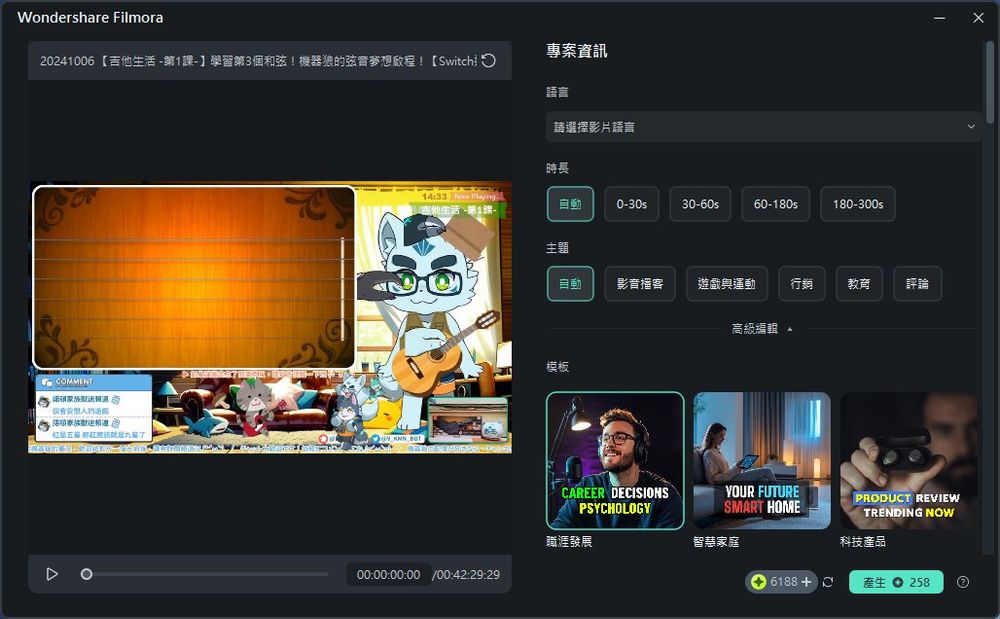Image resolution: width=1000 pixels, height=619 pixels.
Task: Select the 自動 theme option
Action: pos(570,284)
